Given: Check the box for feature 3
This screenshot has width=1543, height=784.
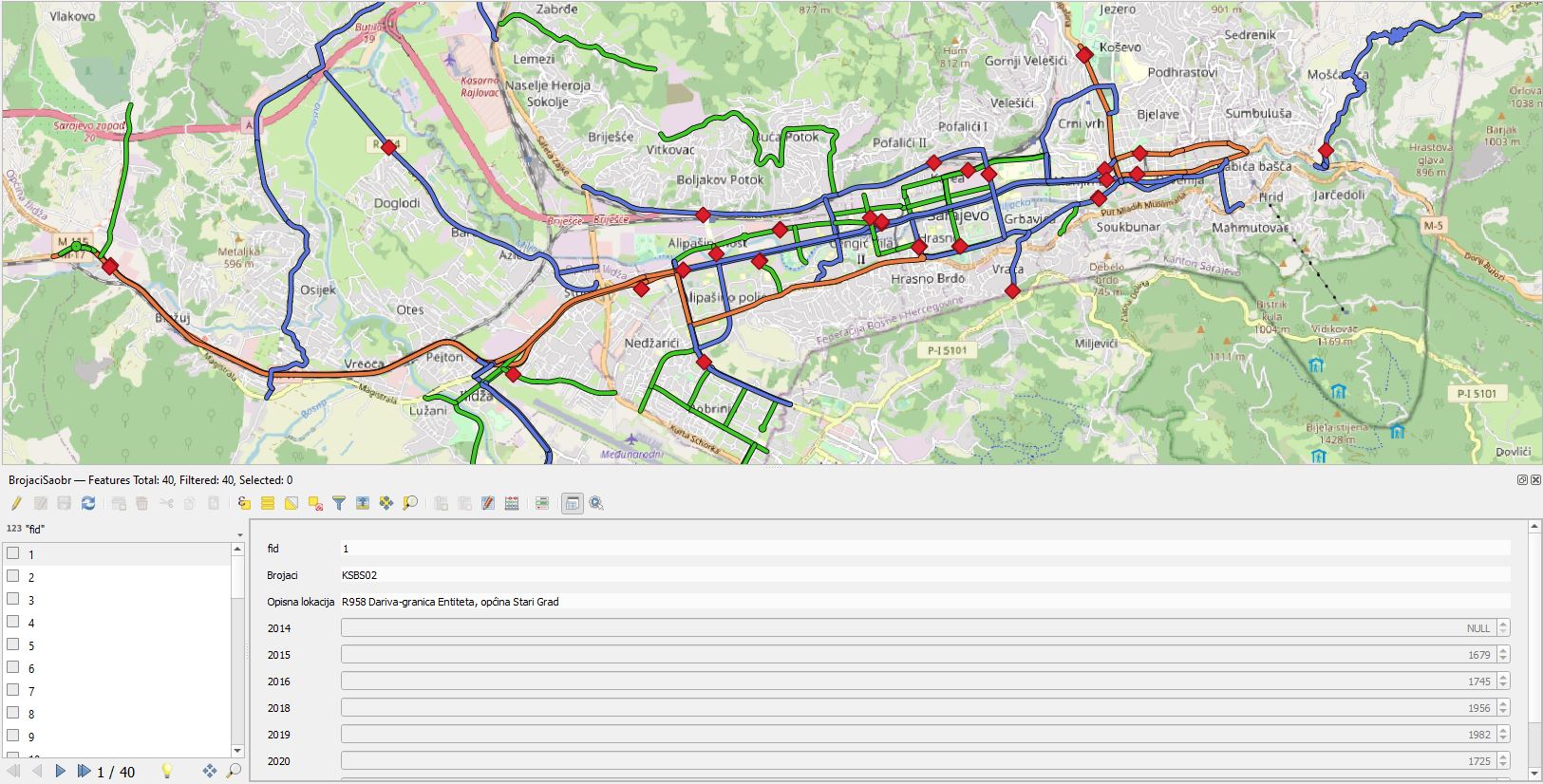Looking at the screenshot, I should [x=13, y=599].
